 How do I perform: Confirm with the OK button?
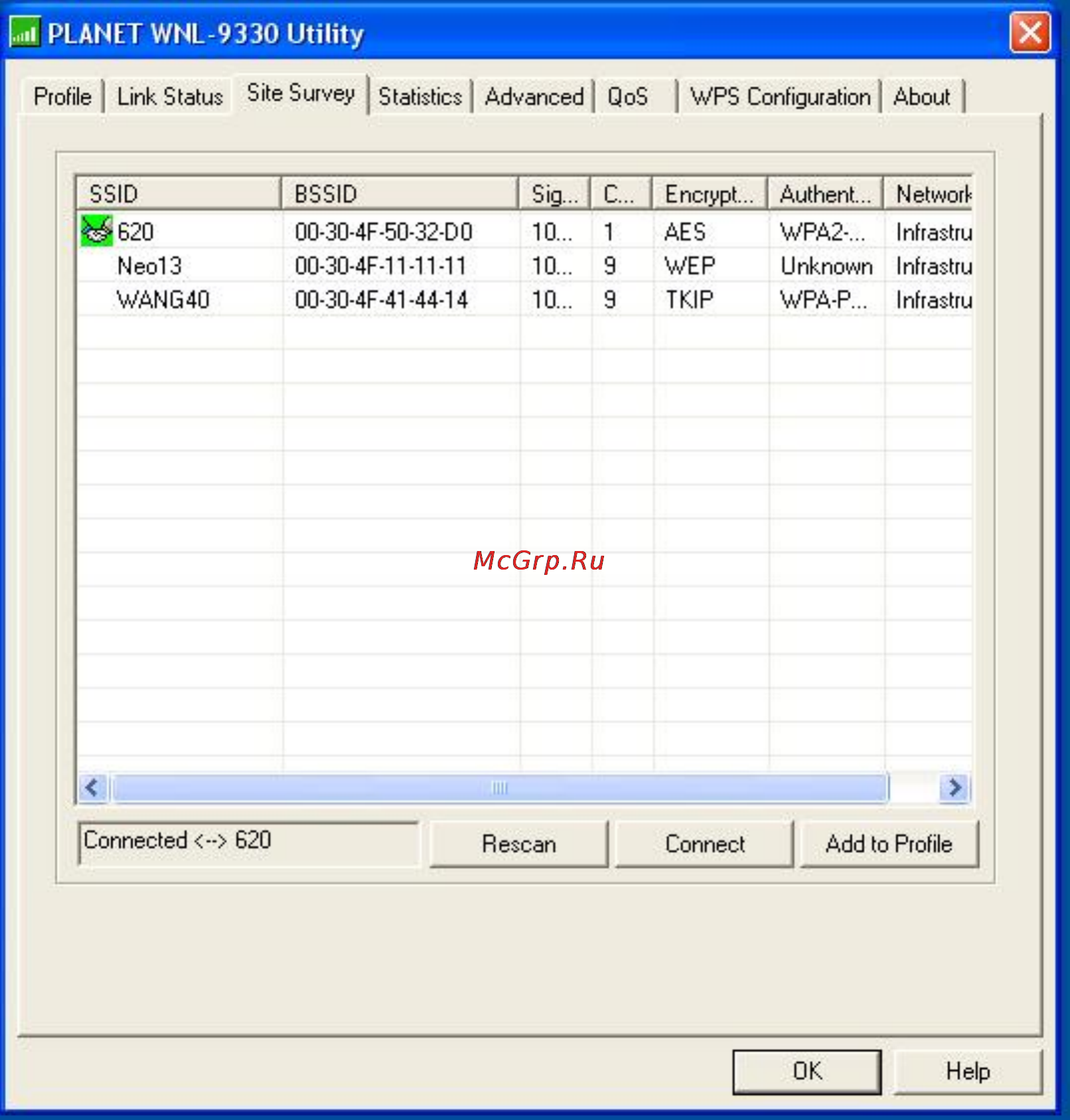click(806, 1071)
